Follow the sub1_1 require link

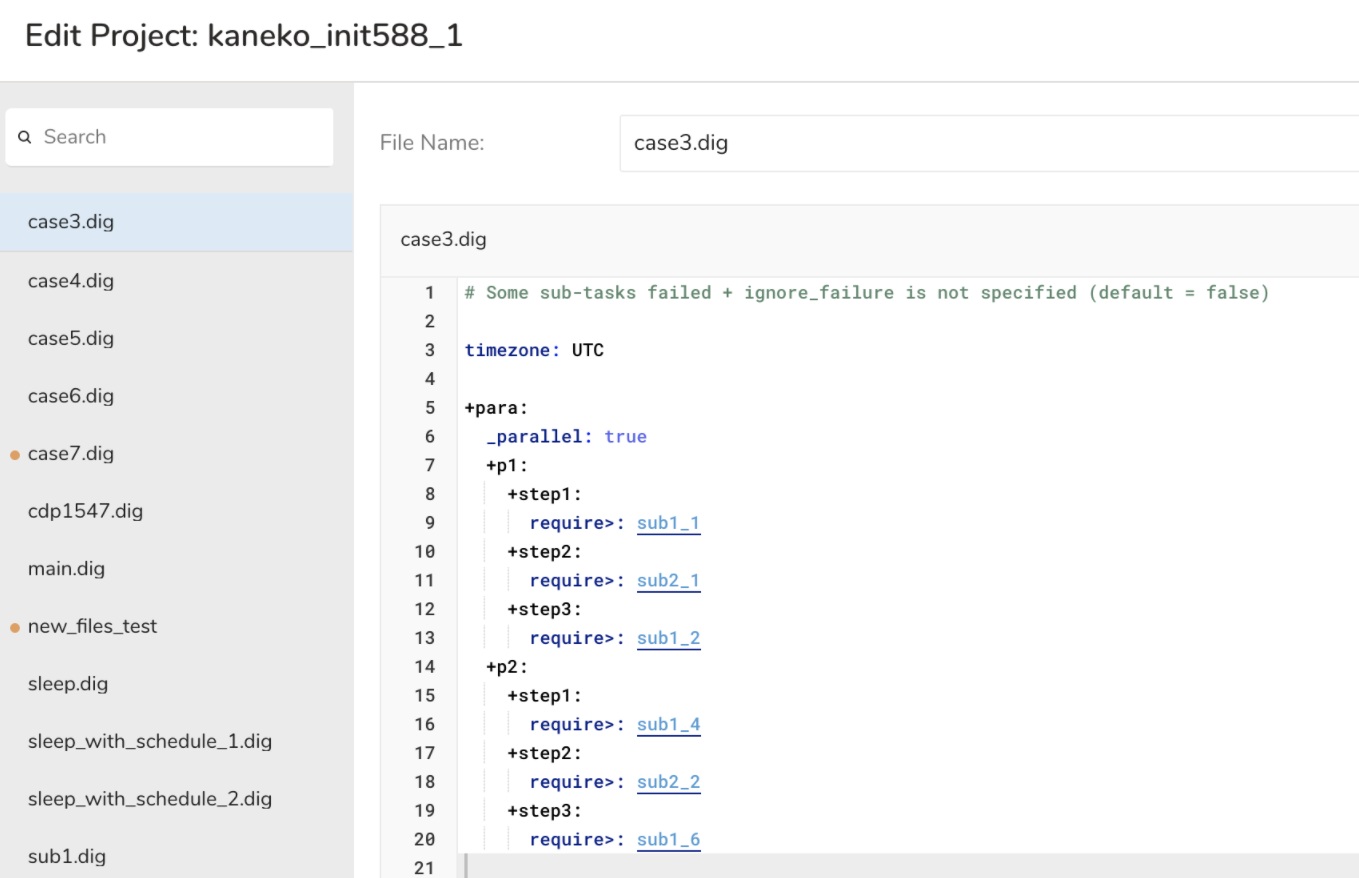pos(668,523)
